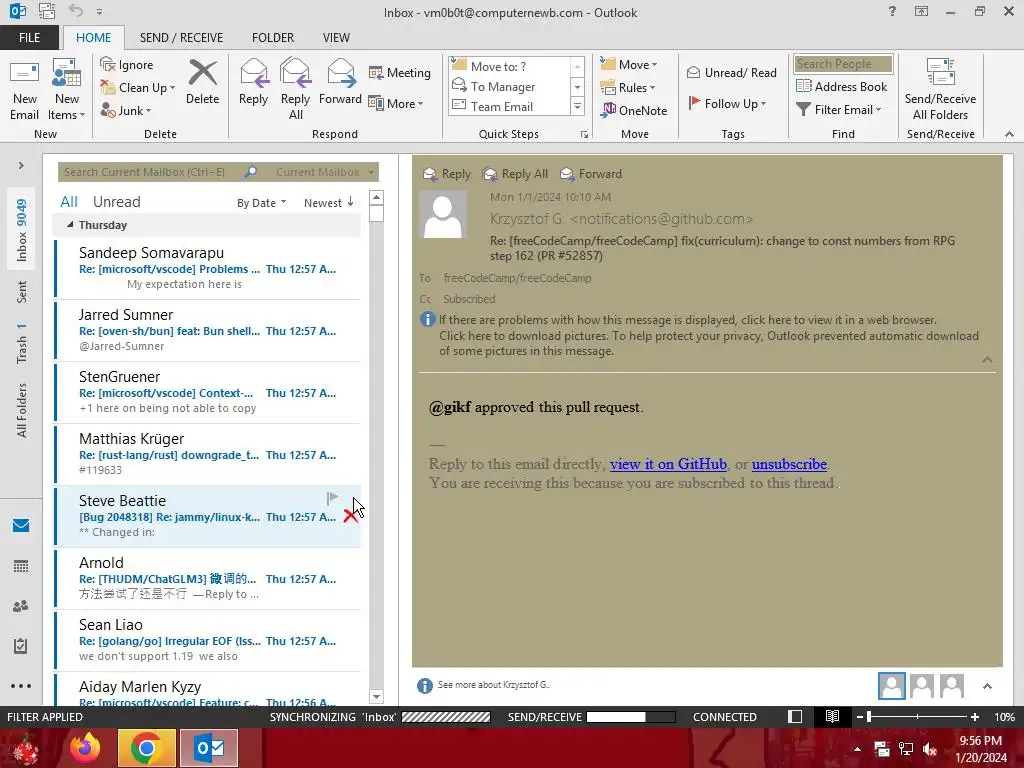Expand the folder pane
The height and width of the screenshot is (768, 1024).
point(21,165)
